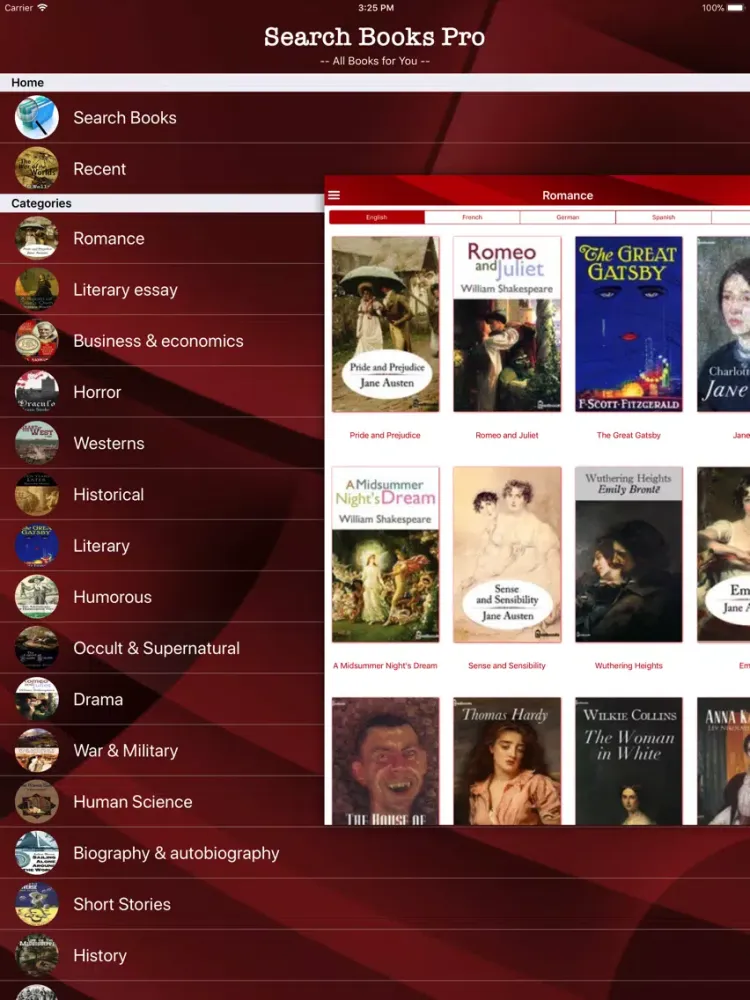750x1000 pixels.
Task: Switch to the French language tab
Action: point(472,217)
